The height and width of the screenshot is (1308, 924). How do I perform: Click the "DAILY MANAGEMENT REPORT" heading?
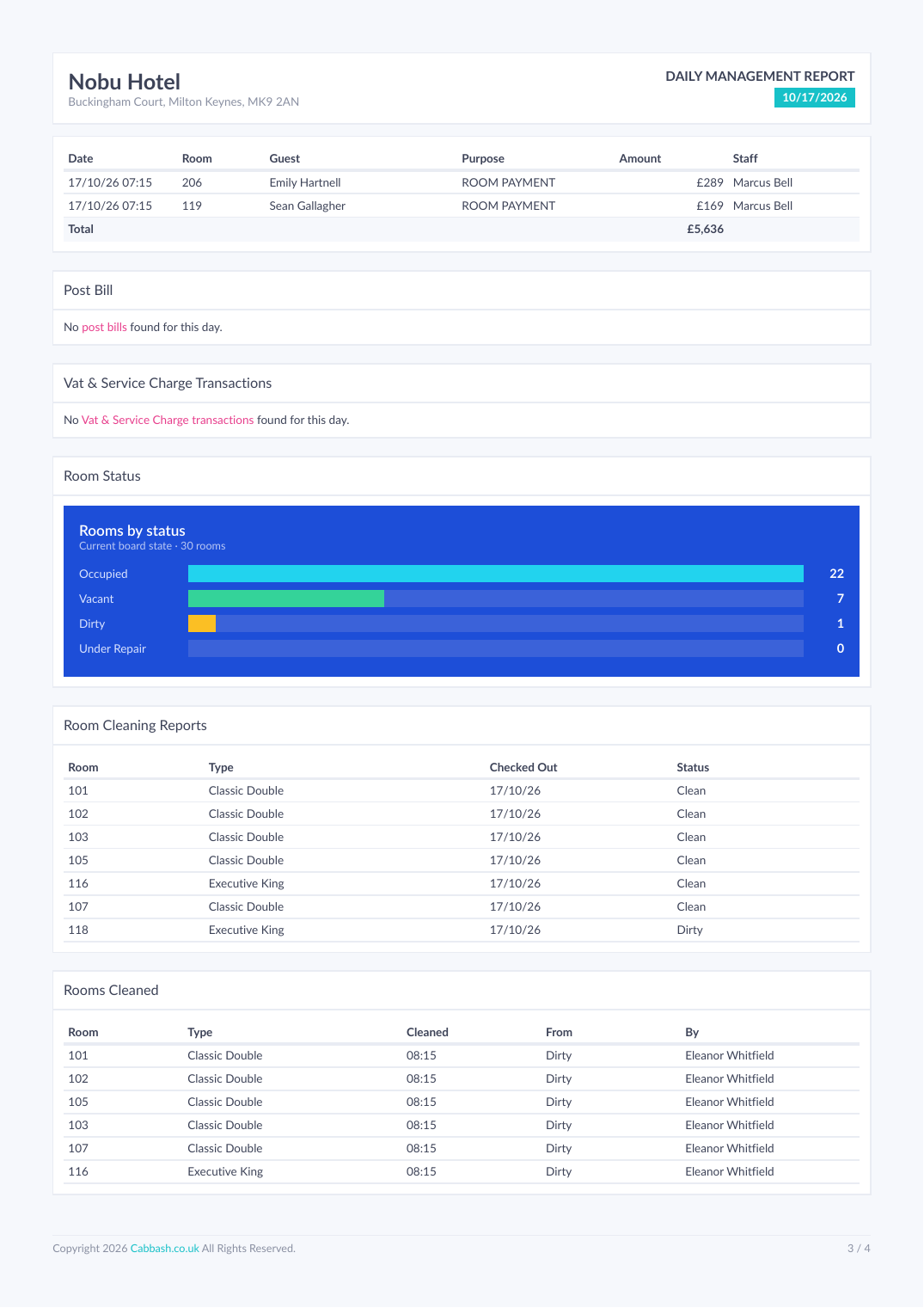pyautogui.click(x=760, y=77)
